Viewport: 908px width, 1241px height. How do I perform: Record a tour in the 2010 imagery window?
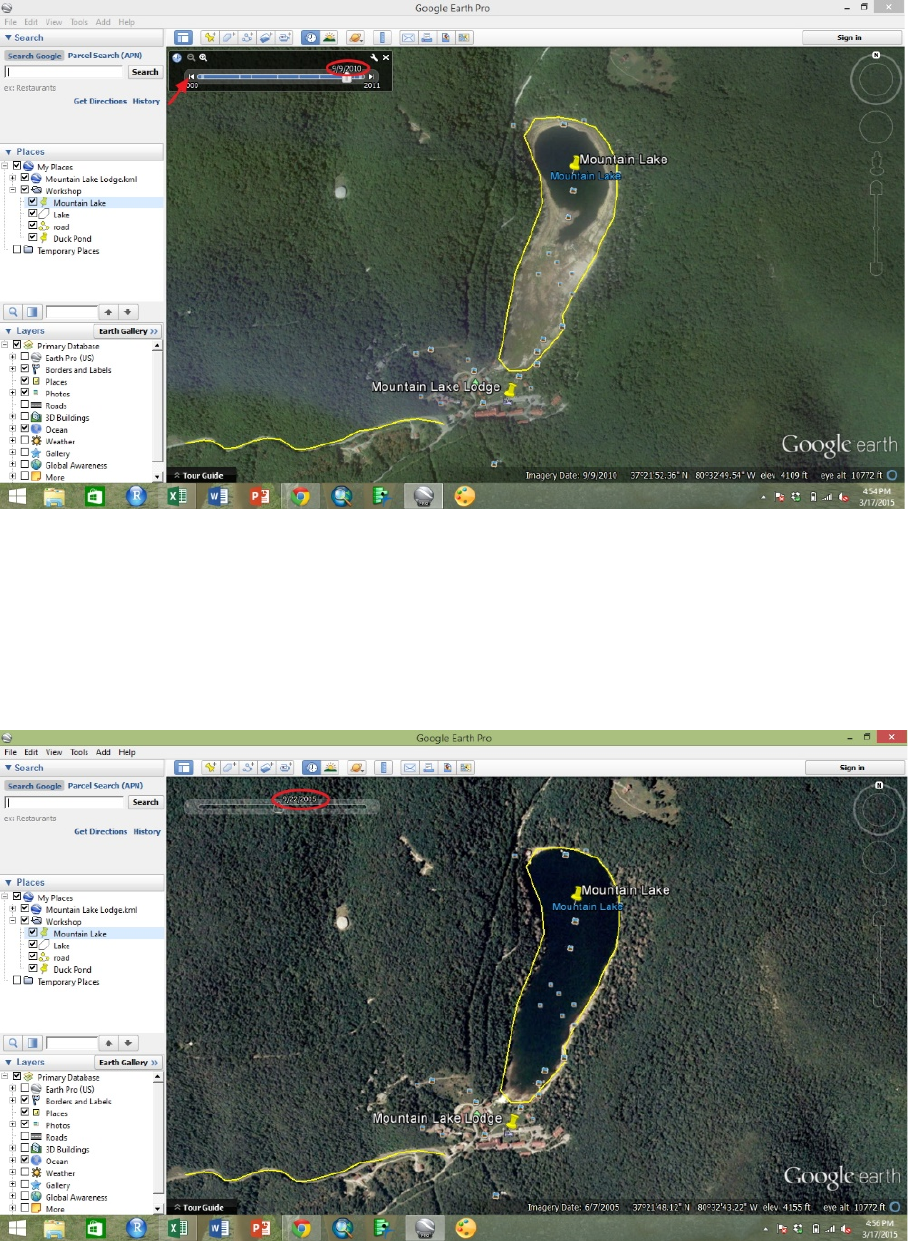point(285,38)
